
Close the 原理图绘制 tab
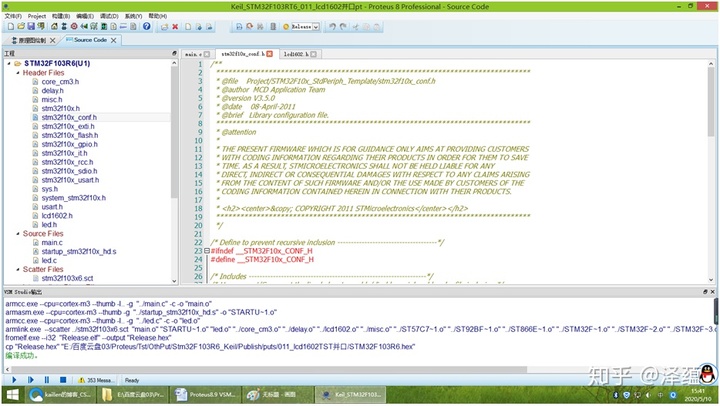[x=52, y=40]
